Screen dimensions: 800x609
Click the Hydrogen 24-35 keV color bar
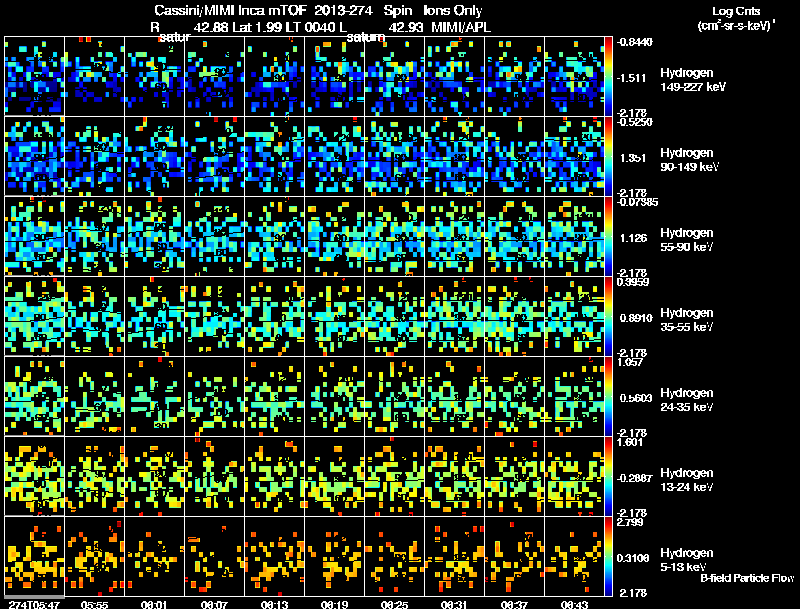(x=608, y=397)
